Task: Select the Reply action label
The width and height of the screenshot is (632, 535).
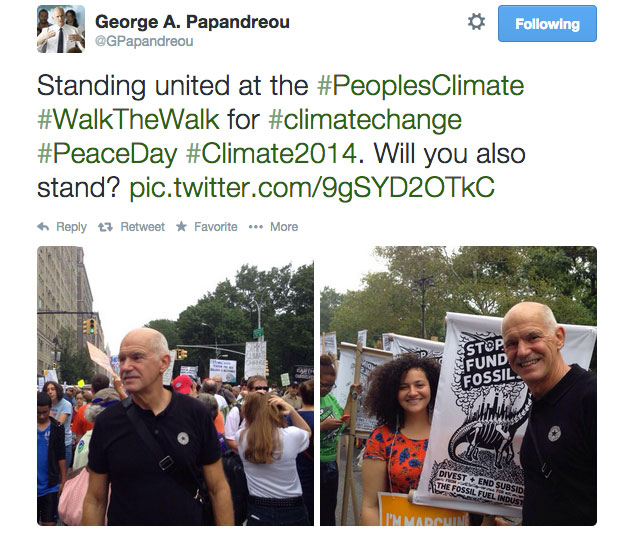Action: point(71,227)
